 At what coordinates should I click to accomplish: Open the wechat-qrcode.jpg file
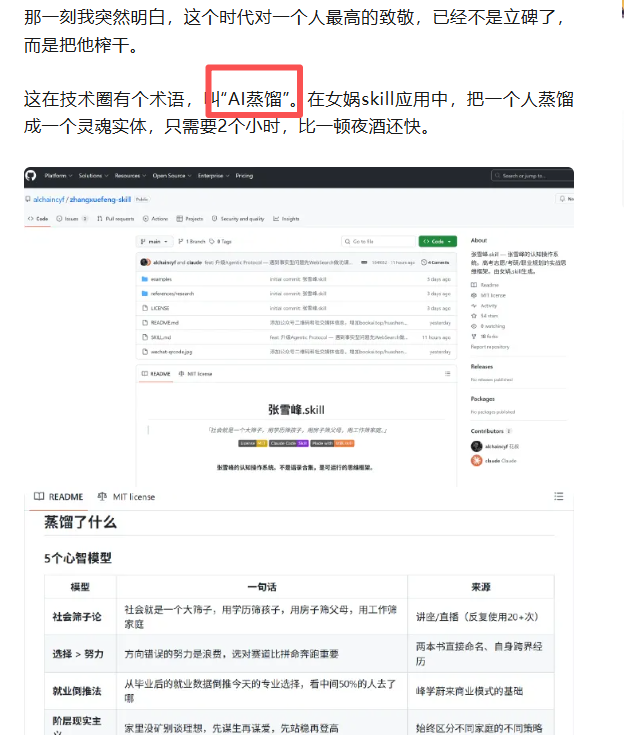(x=172, y=352)
